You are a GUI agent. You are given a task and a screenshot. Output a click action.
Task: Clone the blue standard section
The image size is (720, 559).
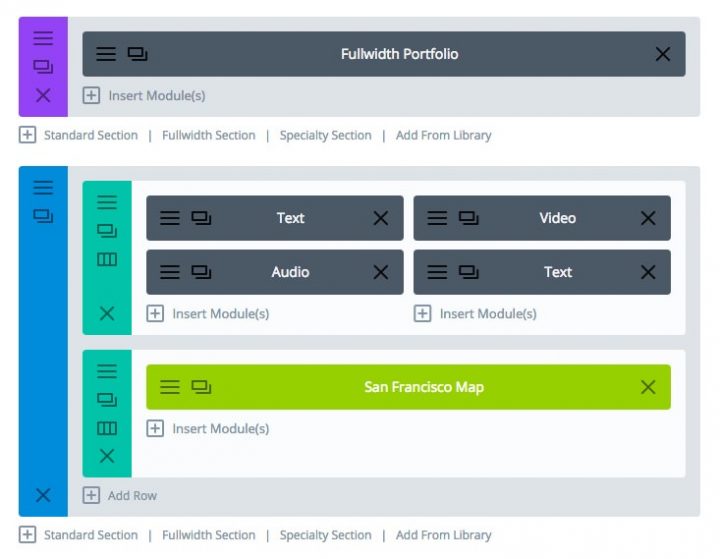[43, 215]
